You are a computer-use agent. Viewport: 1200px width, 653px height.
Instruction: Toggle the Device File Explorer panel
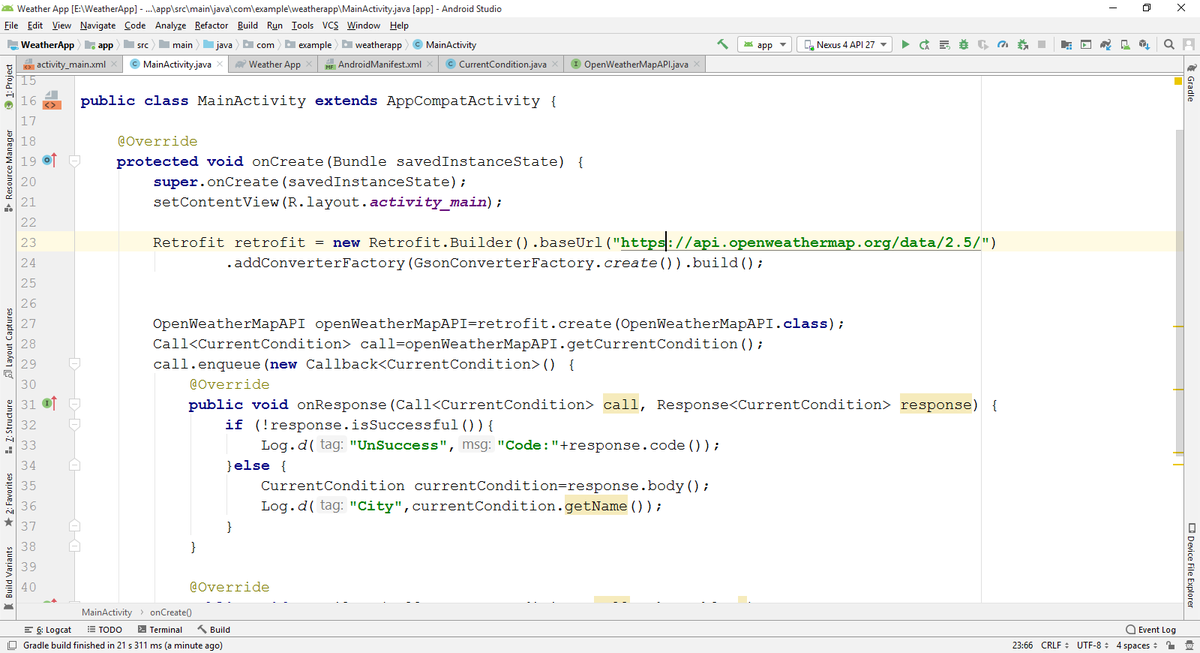coord(1192,565)
